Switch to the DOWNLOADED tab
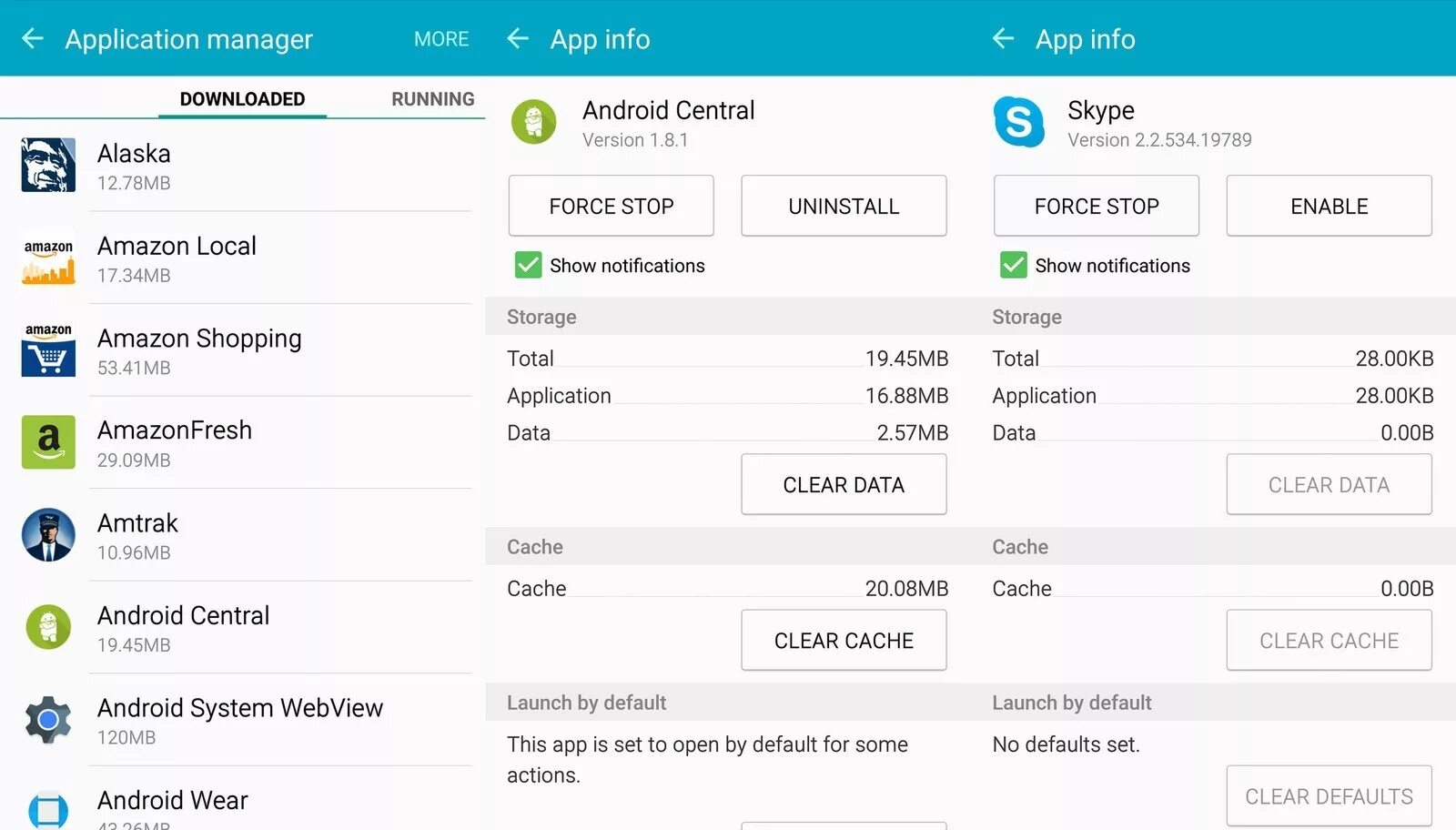 [x=242, y=99]
